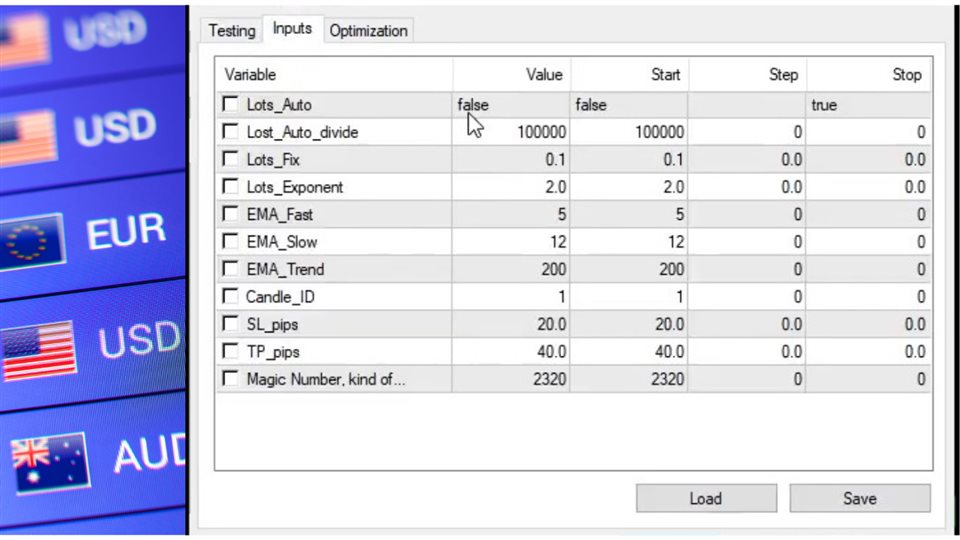Tick the EMA_Trend checkbox
This screenshot has width=960, height=540.
[231, 269]
